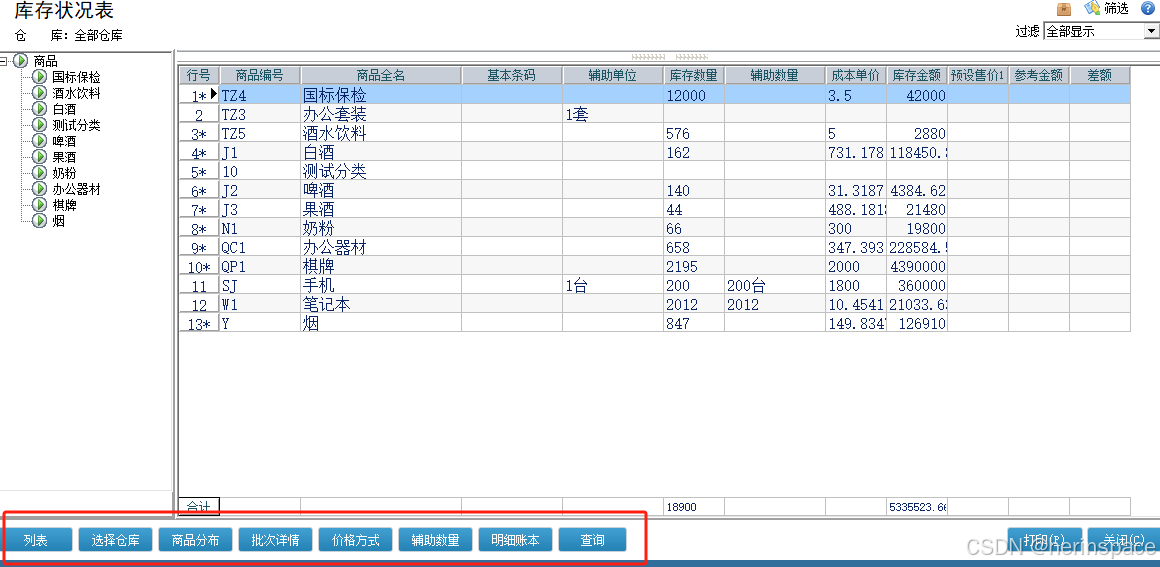Open 商品分布 view
This screenshot has height=567, width=1160.
195,540
